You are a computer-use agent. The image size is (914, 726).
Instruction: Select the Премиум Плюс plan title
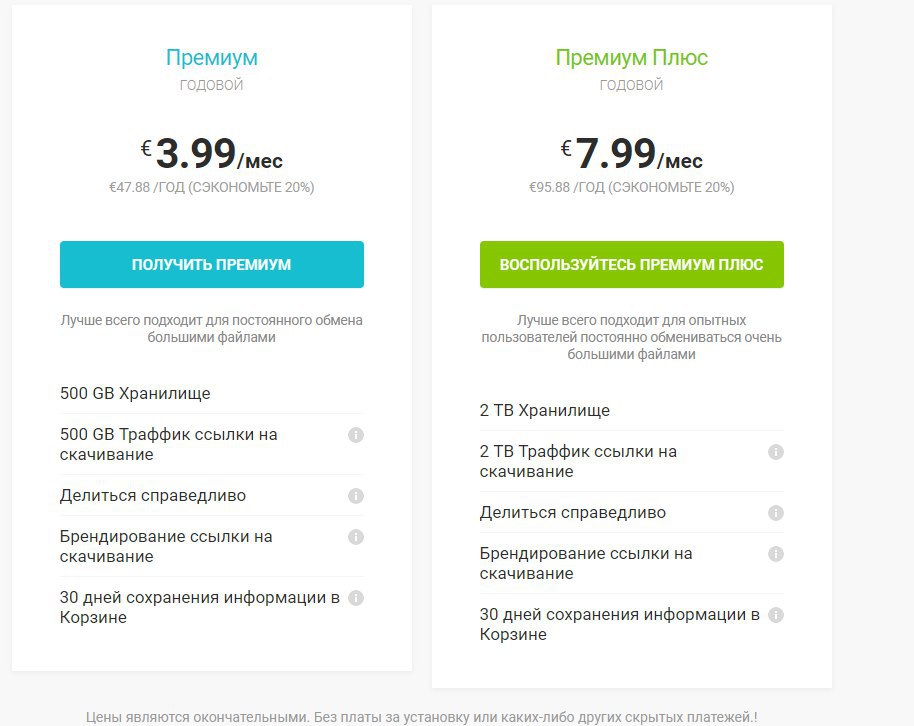tap(631, 57)
